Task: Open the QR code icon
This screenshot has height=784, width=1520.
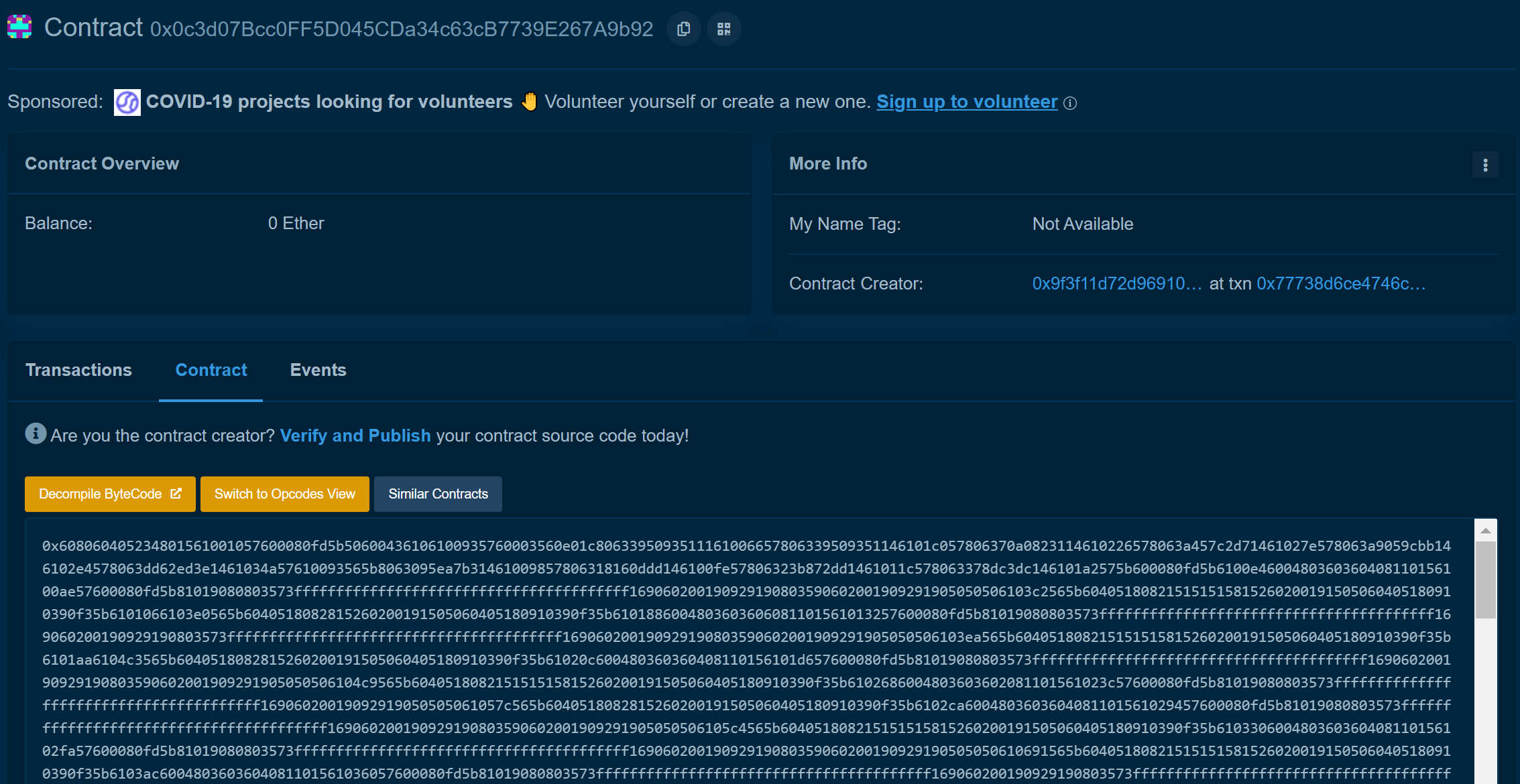Action: point(723,29)
